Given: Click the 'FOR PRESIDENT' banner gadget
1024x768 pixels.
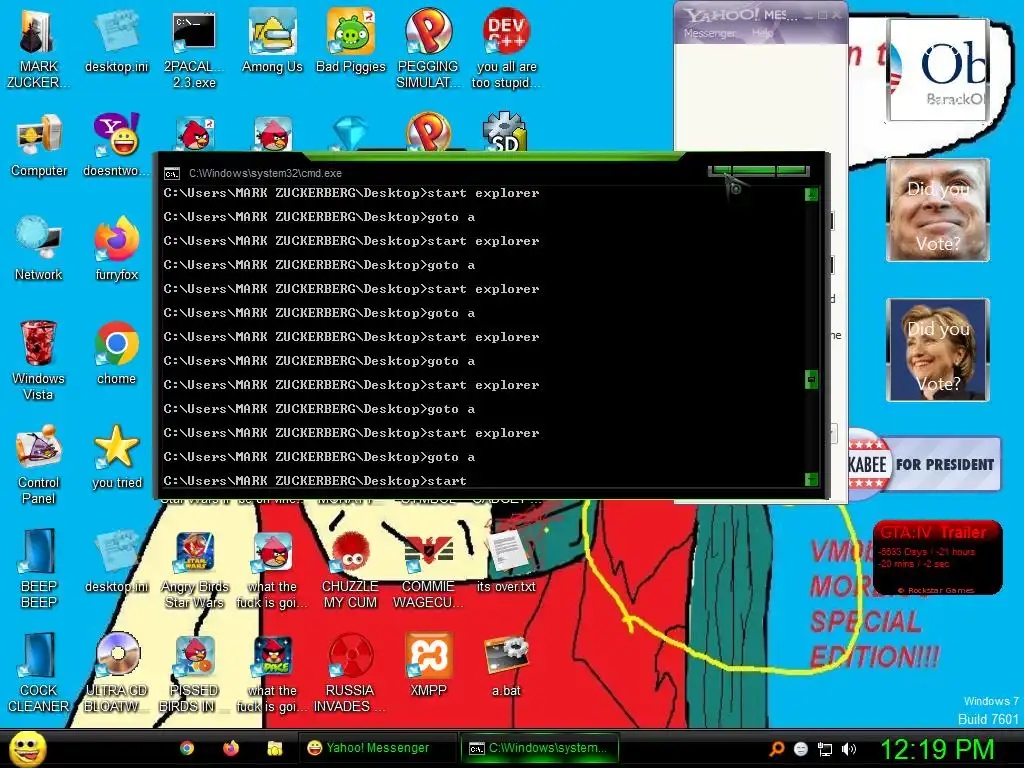Looking at the screenshot, I should [x=925, y=464].
